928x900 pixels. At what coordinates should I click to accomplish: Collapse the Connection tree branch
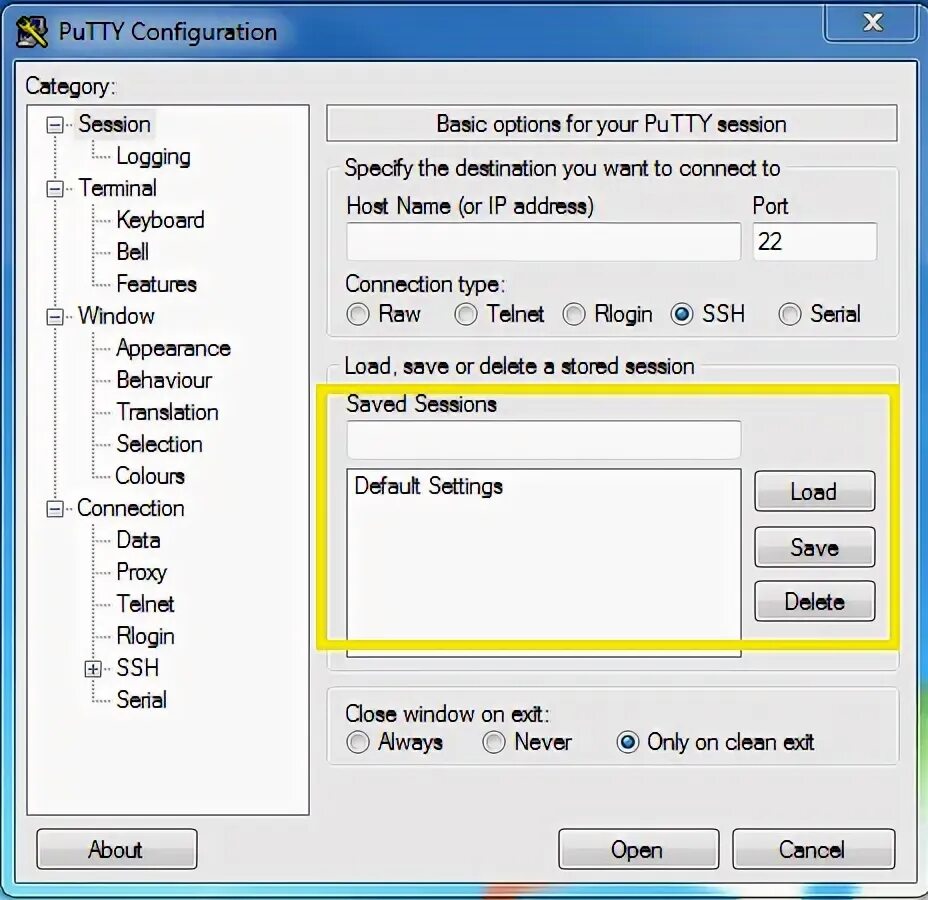point(56,508)
